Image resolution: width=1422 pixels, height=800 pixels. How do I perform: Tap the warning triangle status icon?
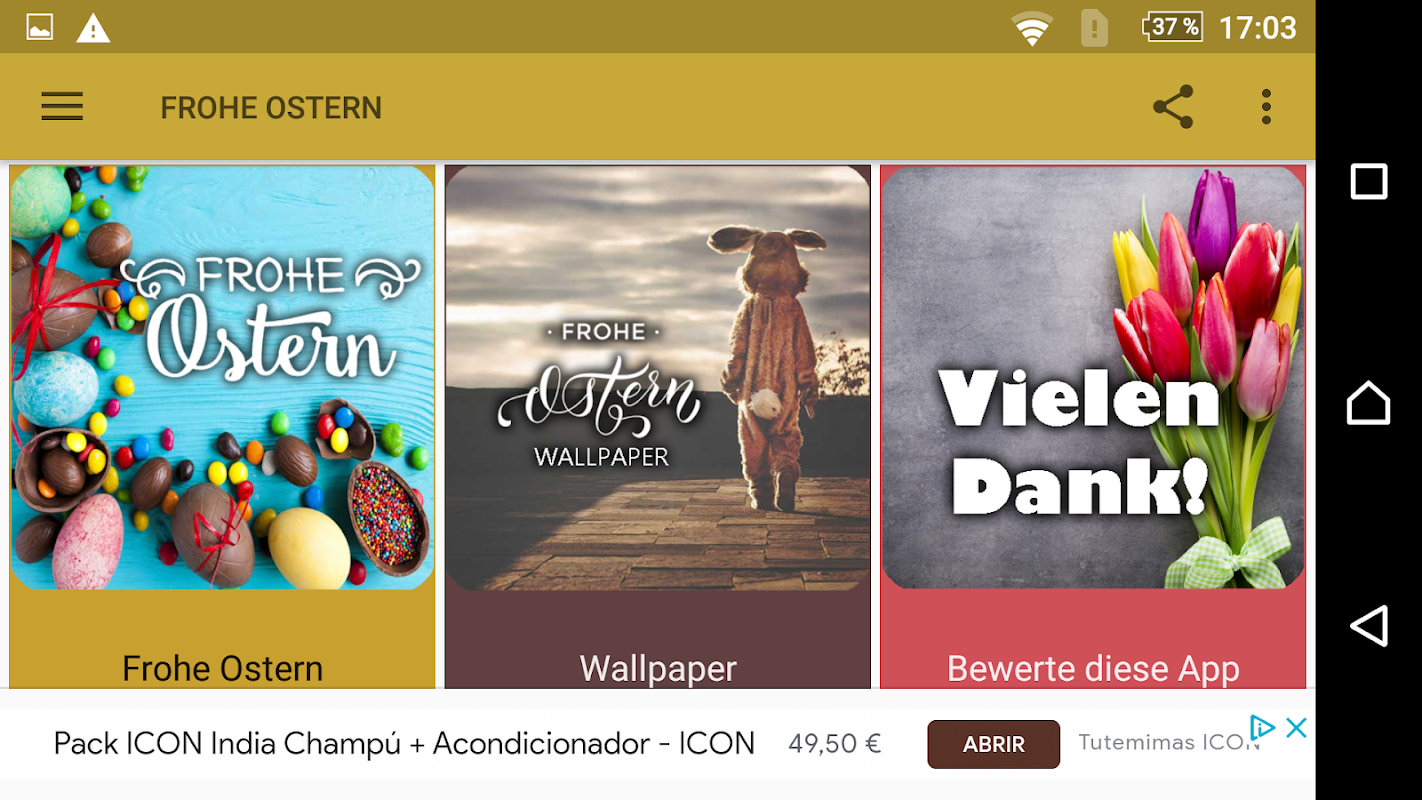coord(93,27)
